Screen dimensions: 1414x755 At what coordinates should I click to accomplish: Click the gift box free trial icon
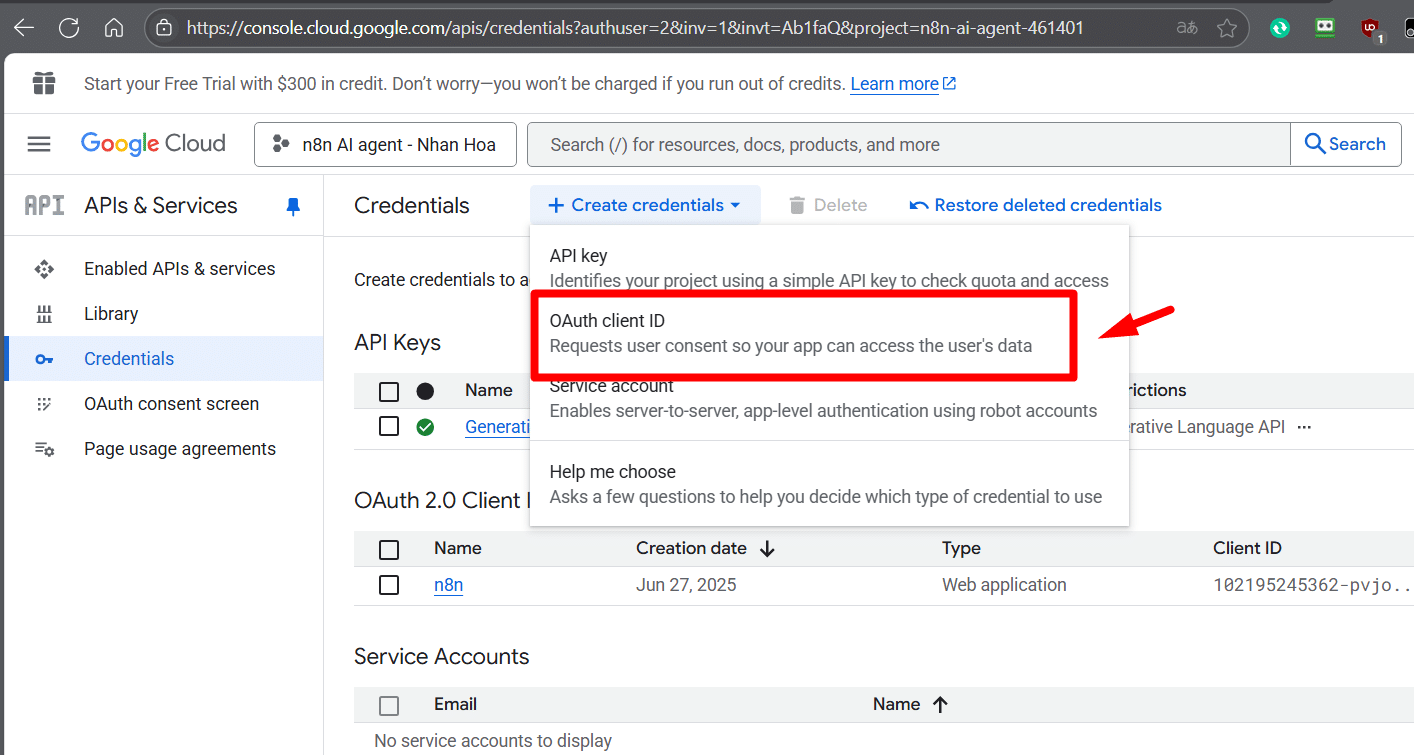click(44, 83)
